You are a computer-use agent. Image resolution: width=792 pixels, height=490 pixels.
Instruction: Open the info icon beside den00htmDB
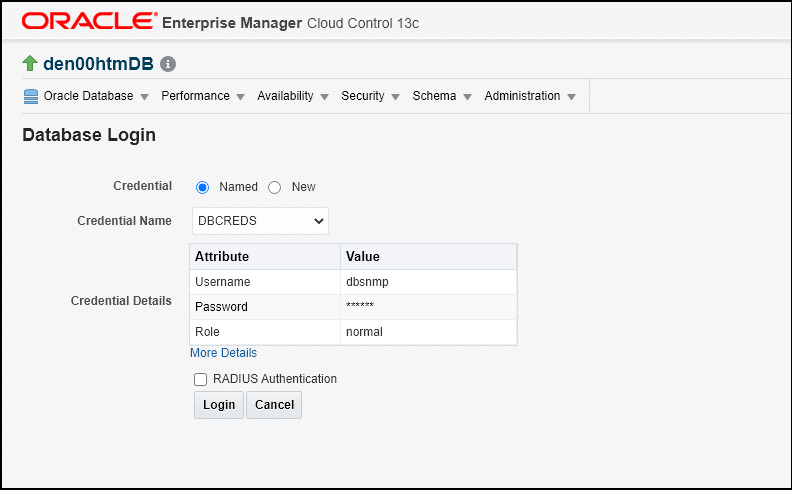tap(168, 64)
